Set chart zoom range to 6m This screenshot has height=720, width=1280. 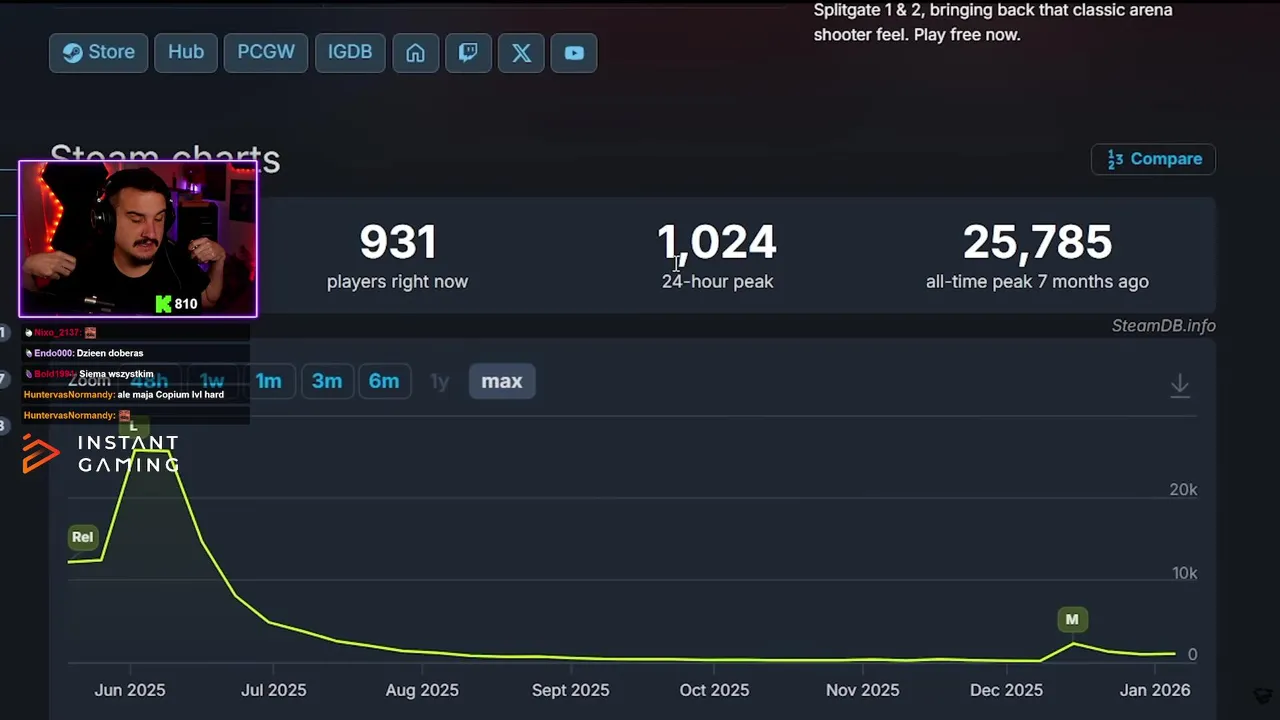pyautogui.click(x=384, y=381)
